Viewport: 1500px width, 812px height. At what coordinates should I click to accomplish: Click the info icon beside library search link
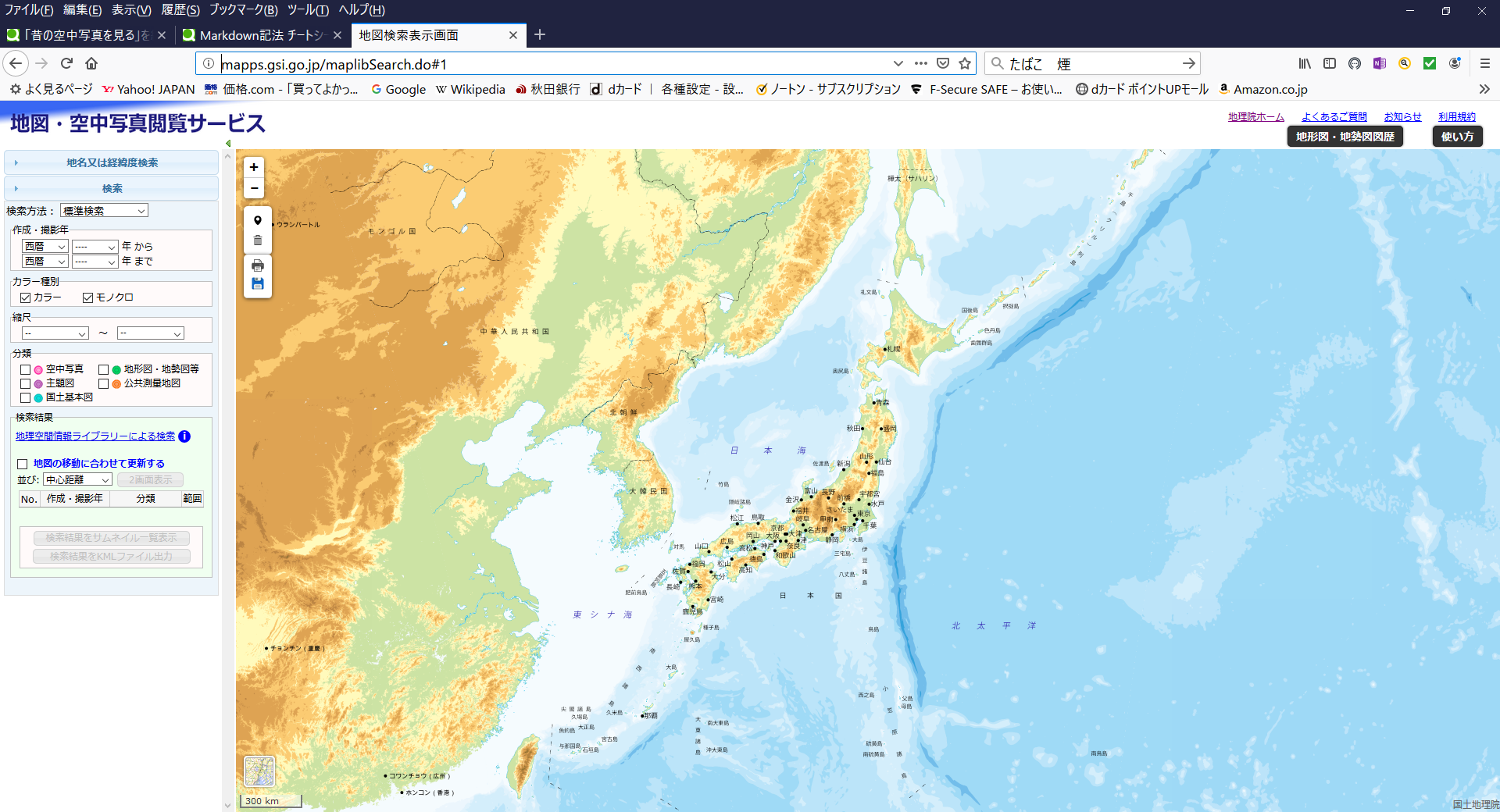tap(184, 436)
